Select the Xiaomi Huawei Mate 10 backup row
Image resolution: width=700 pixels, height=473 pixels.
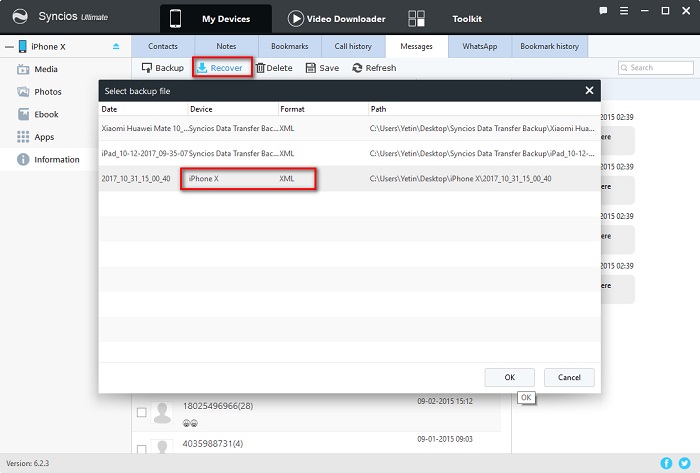pos(350,129)
